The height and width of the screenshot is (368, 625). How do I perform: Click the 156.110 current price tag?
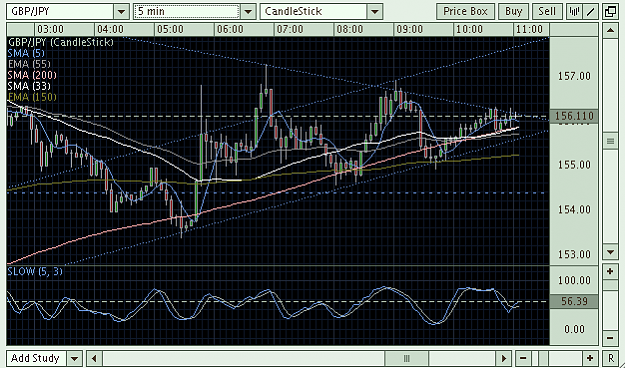click(x=574, y=116)
